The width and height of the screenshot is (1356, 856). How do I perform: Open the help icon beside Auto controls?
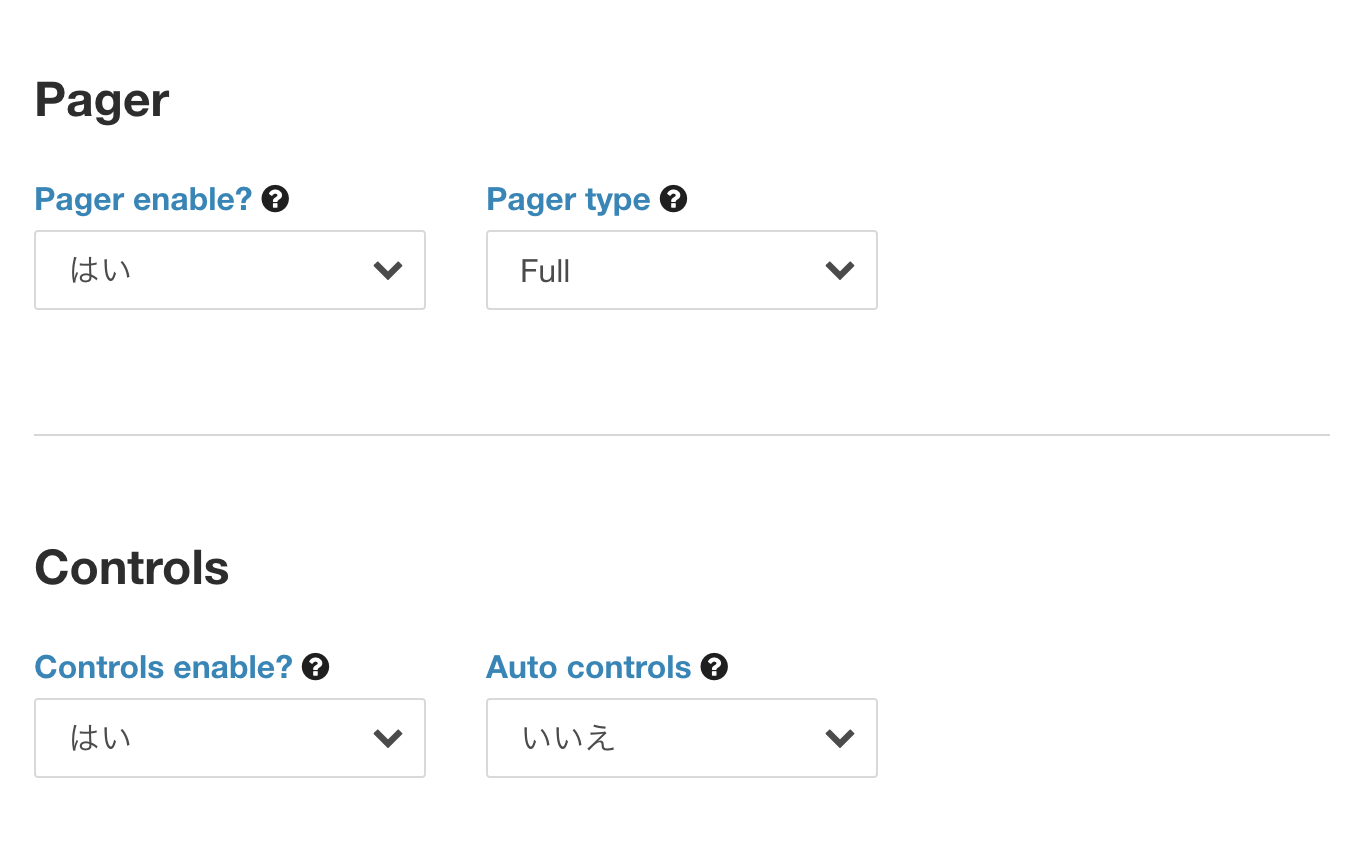714,667
